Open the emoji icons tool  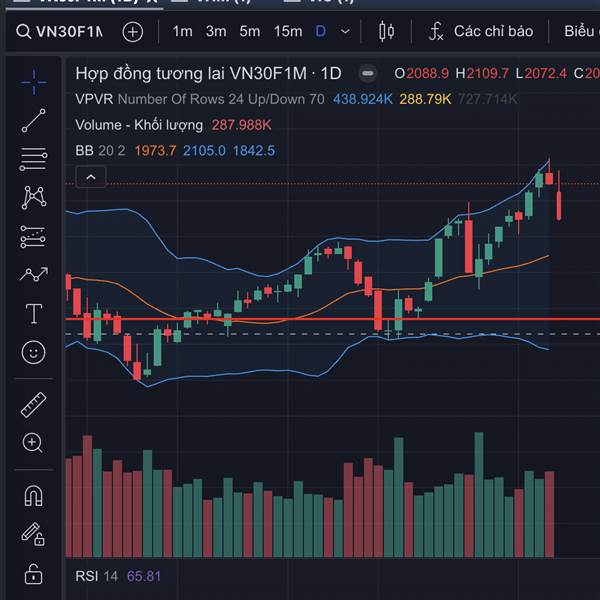tap(33, 352)
